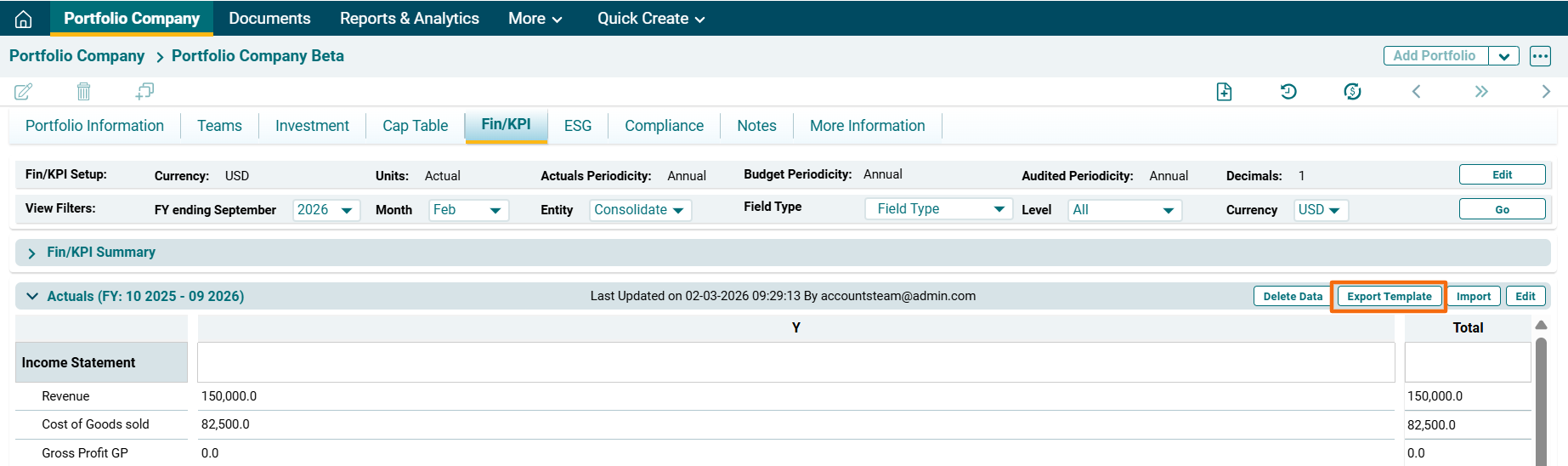1568x466 pixels.
Task: Switch to the Cap Table tab
Action: pos(415,126)
